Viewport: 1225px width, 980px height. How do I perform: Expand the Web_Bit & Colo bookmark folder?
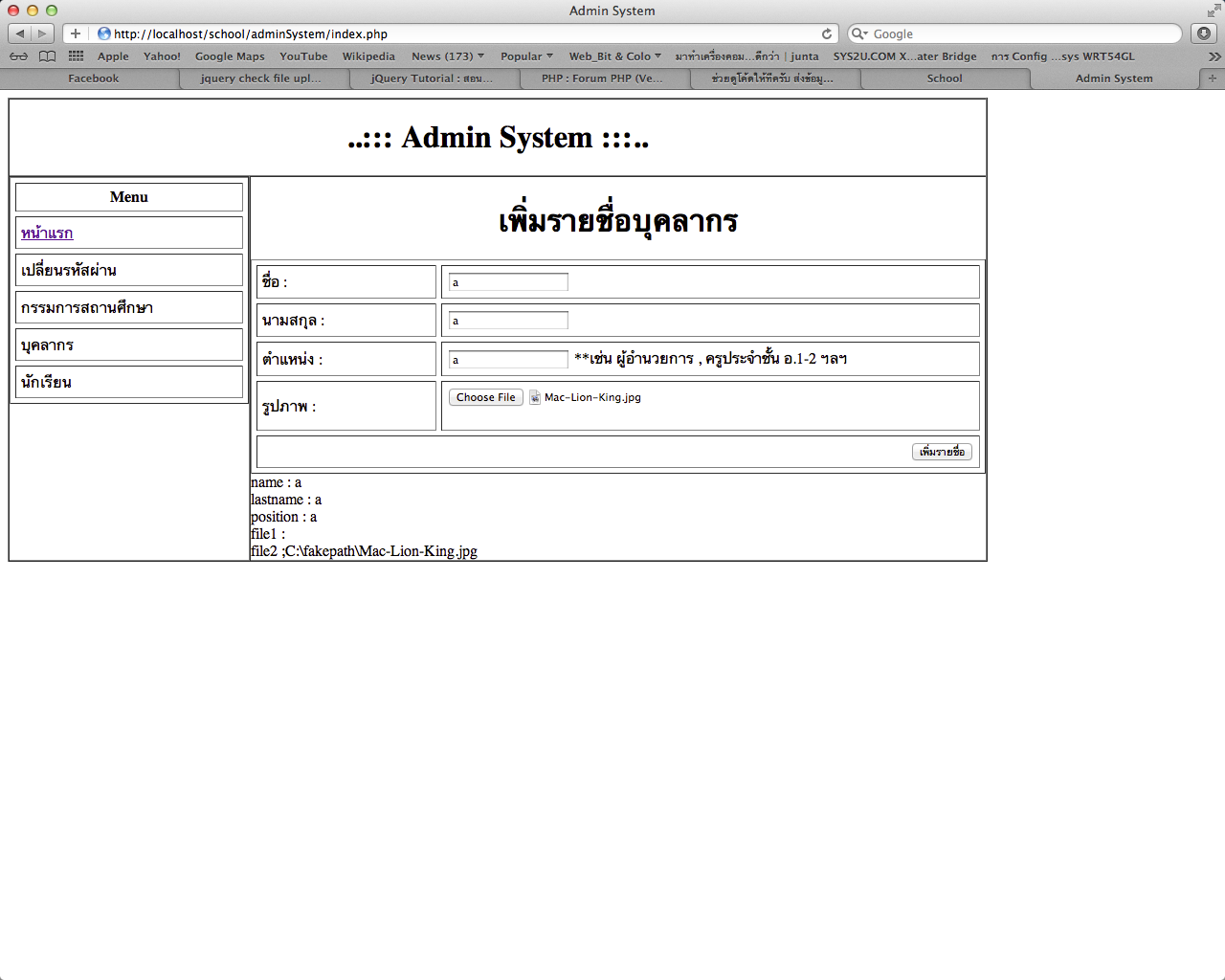614,56
